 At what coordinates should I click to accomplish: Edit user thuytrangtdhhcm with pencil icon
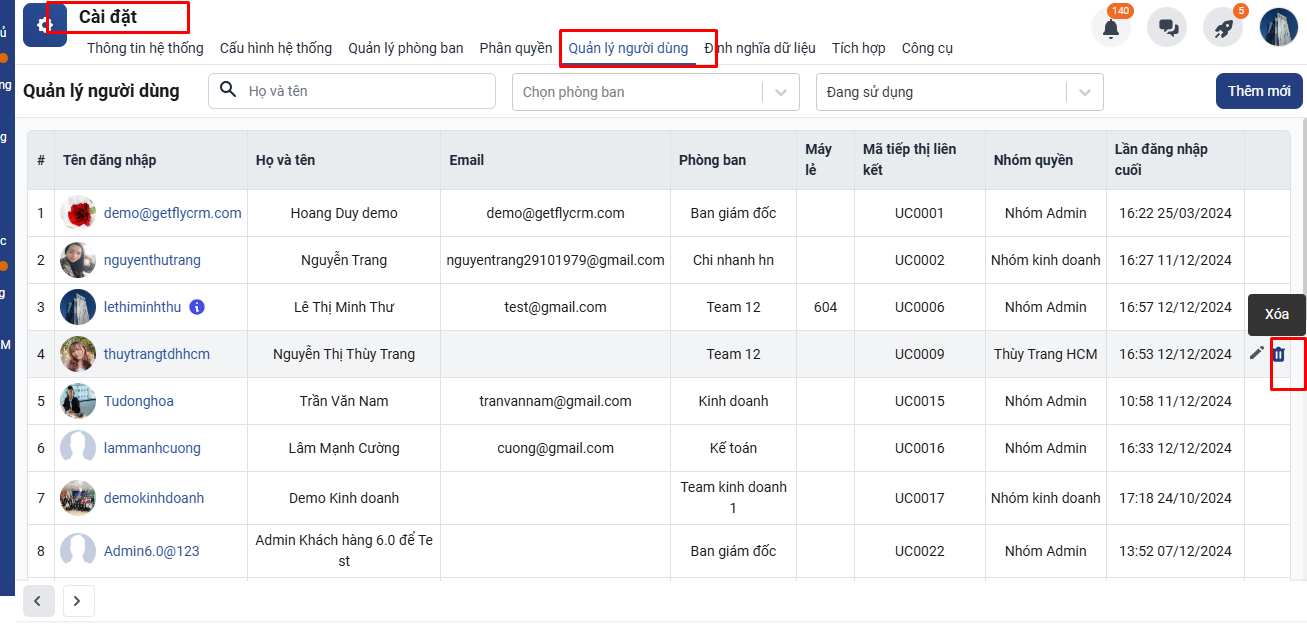point(1256,353)
